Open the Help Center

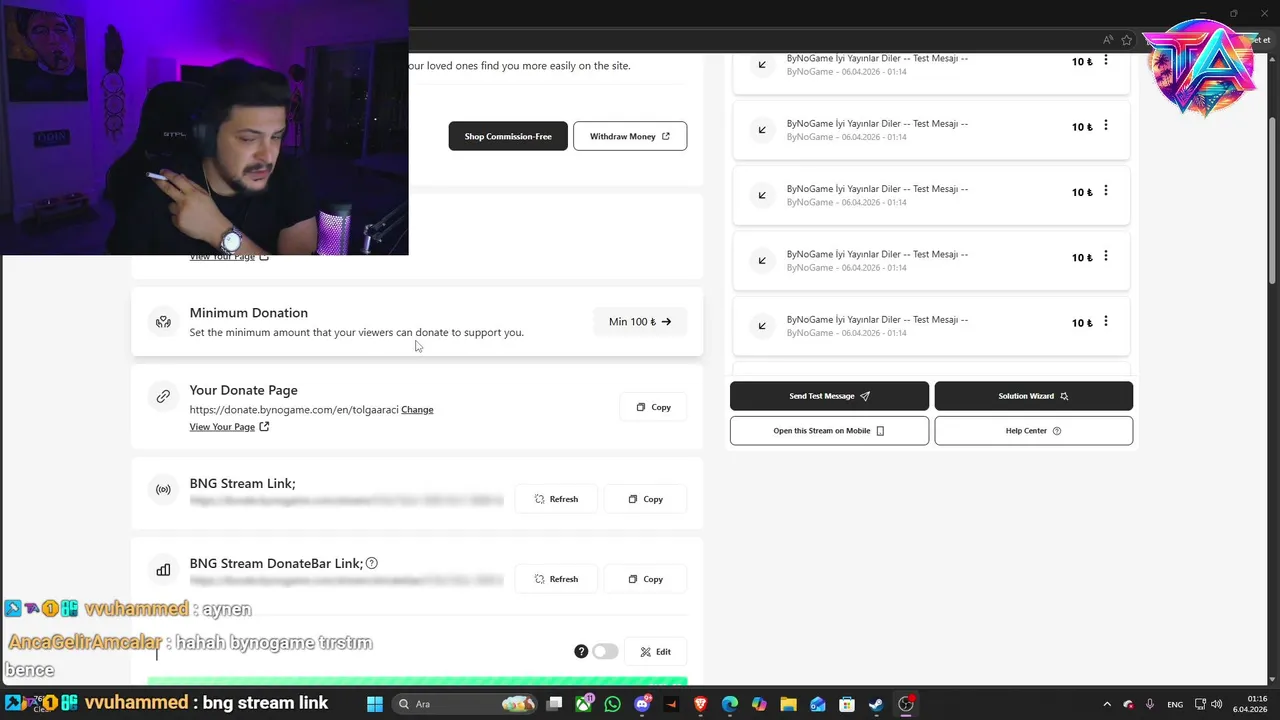point(1033,431)
